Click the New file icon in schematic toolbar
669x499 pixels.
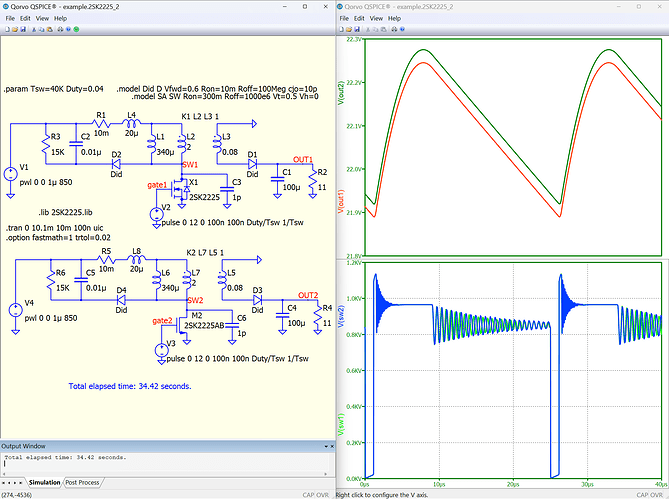pos(8,31)
